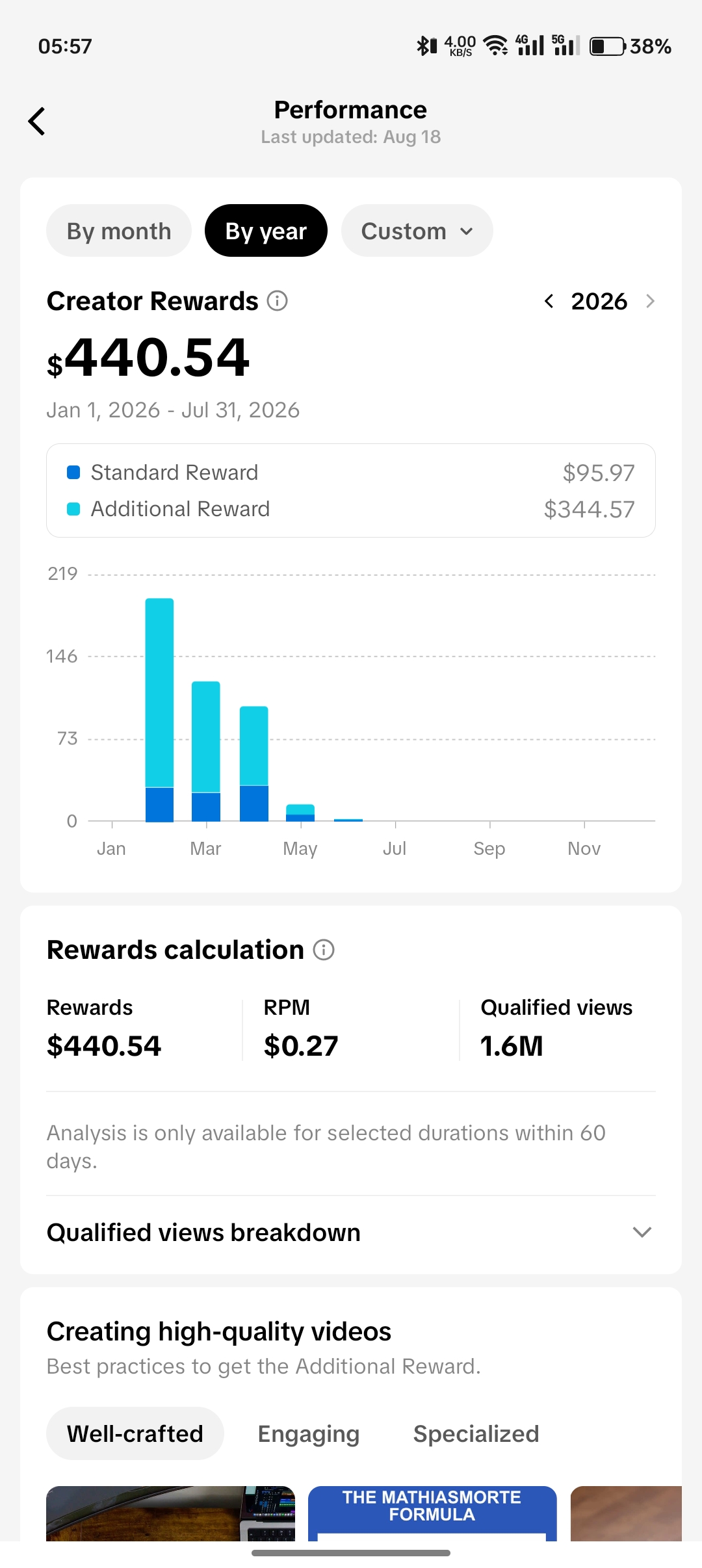Select the Well-crafted tab
Image resolution: width=702 pixels, height=1568 pixels.
tap(135, 1433)
